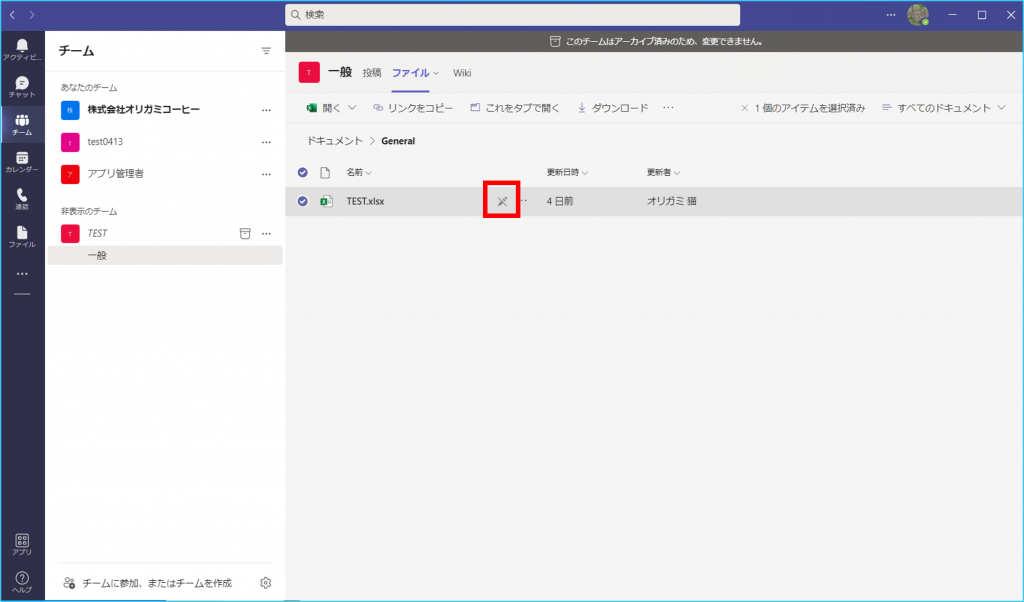Click the search input field

click(512, 15)
